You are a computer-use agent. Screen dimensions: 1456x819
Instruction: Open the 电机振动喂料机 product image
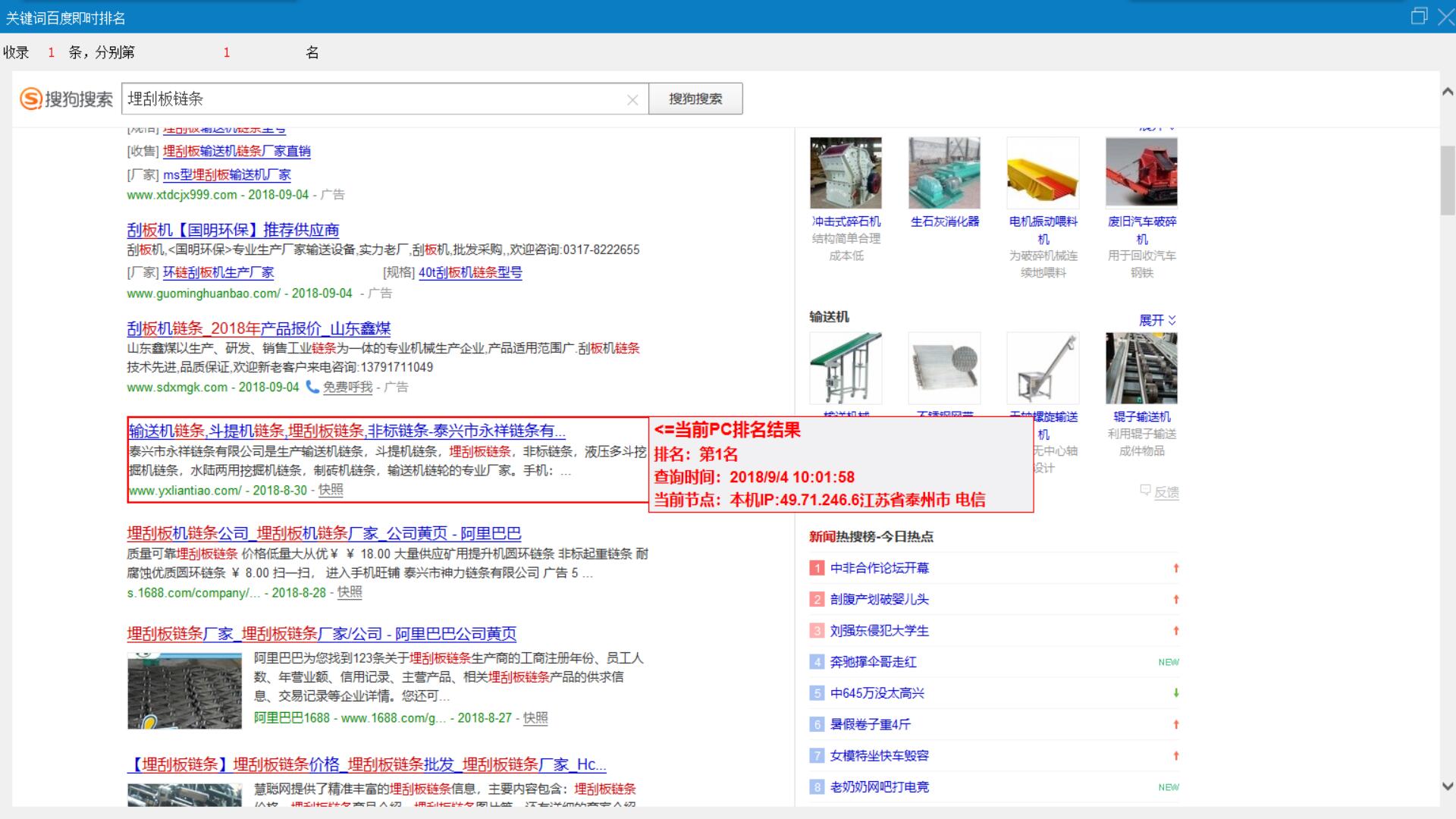(1043, 173)
